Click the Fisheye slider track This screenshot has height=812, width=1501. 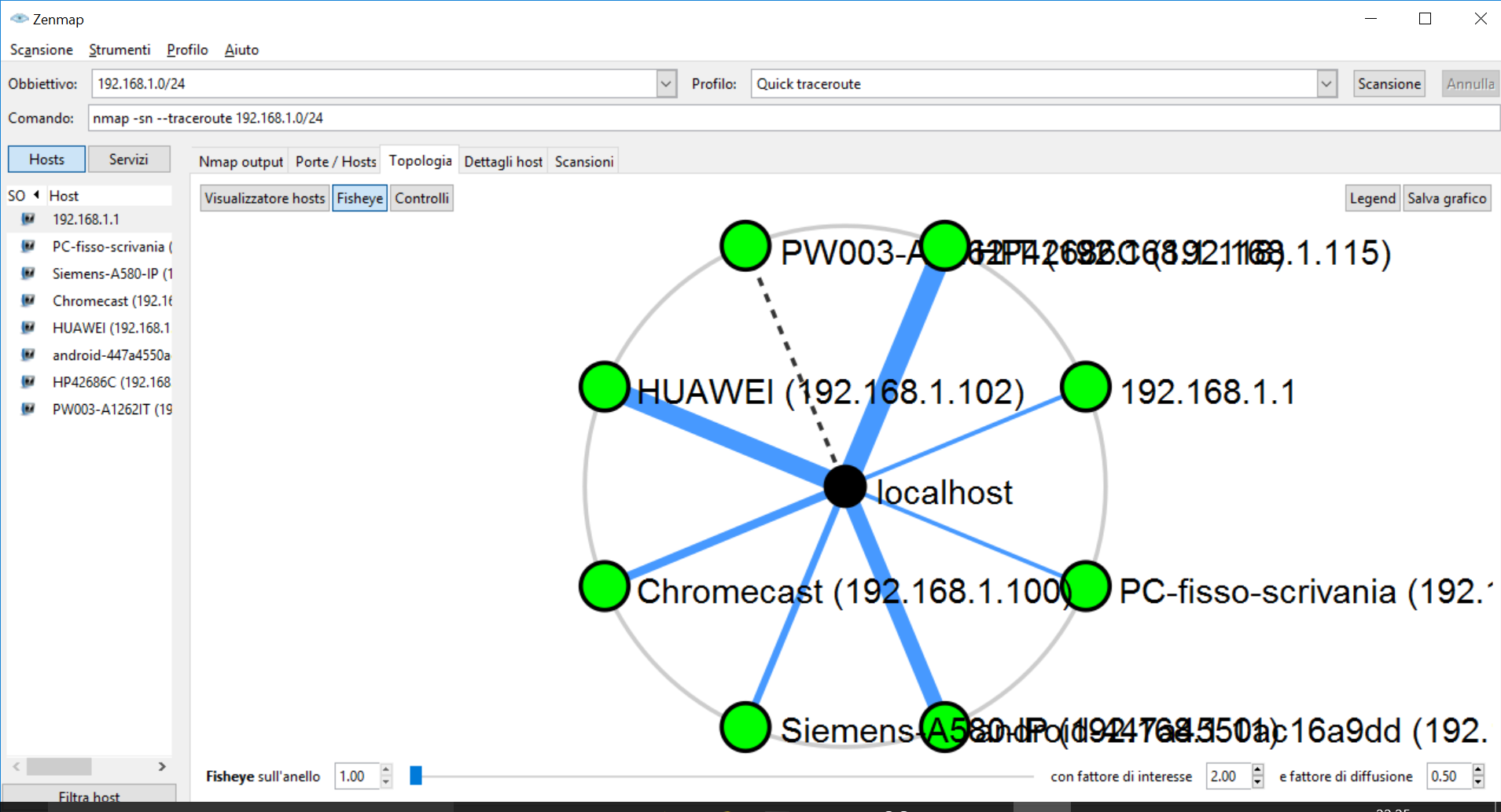tap(722, 777)
